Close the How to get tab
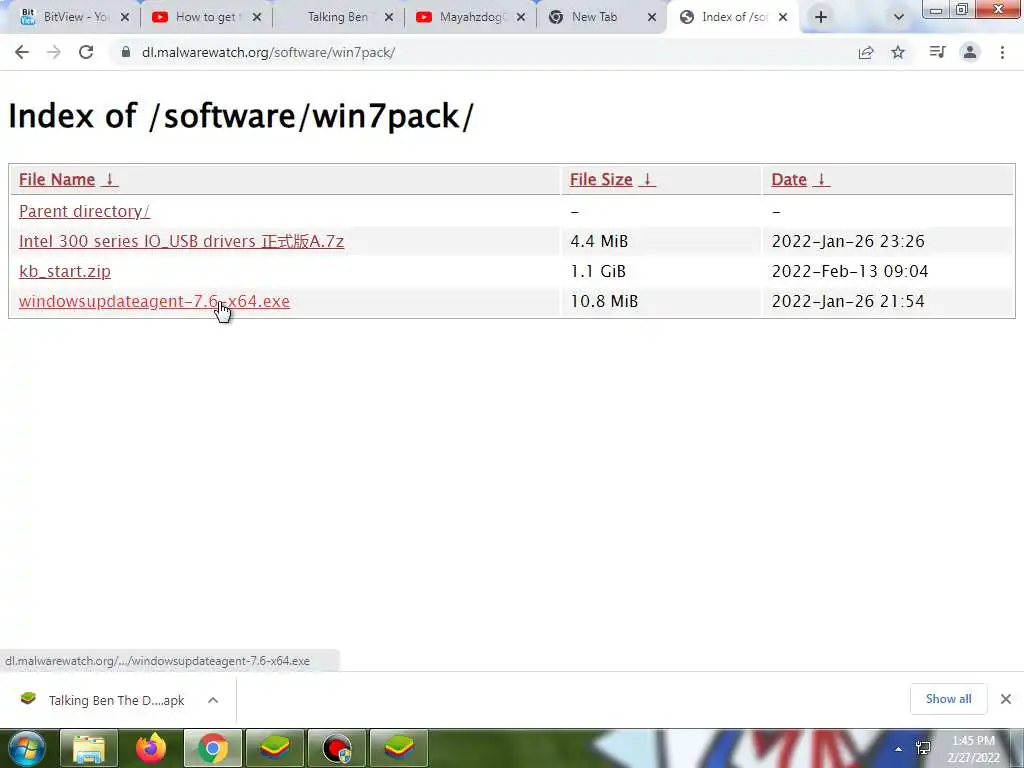1024x768 pixels. [257, 18]
